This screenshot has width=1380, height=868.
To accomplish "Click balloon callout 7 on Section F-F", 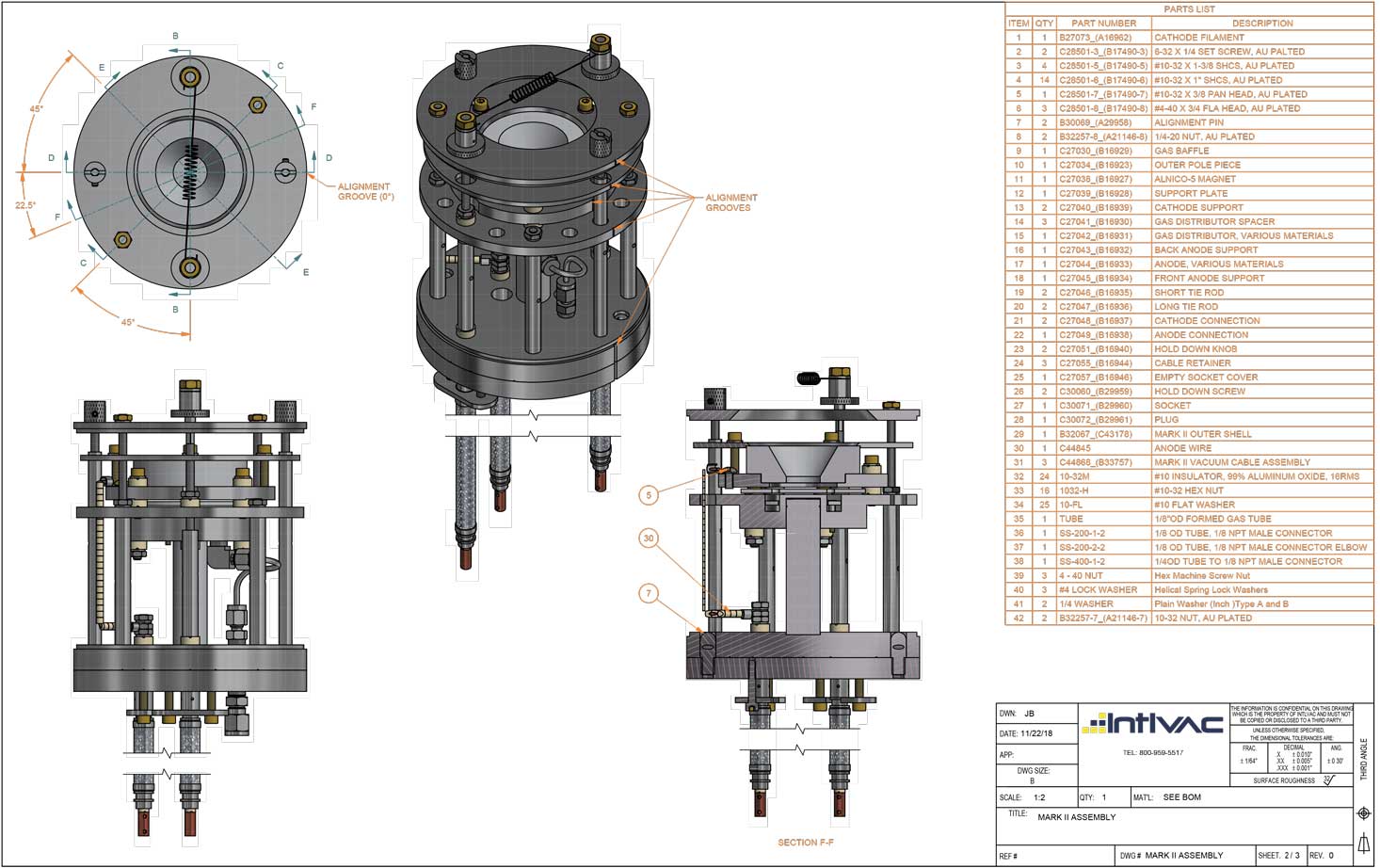I will tap(648, 593).
